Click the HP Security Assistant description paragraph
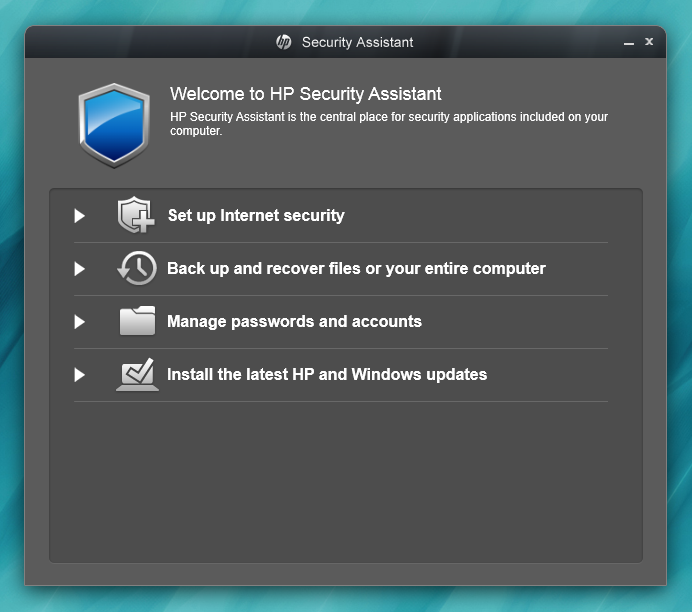This screenshot has width=692, height=612. coord(389,124)
